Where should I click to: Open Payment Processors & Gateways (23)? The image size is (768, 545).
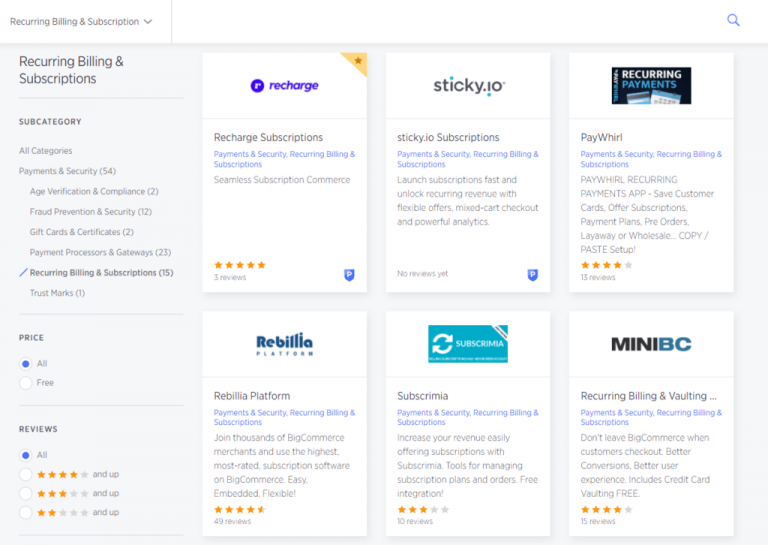click(x=100, y=252)
